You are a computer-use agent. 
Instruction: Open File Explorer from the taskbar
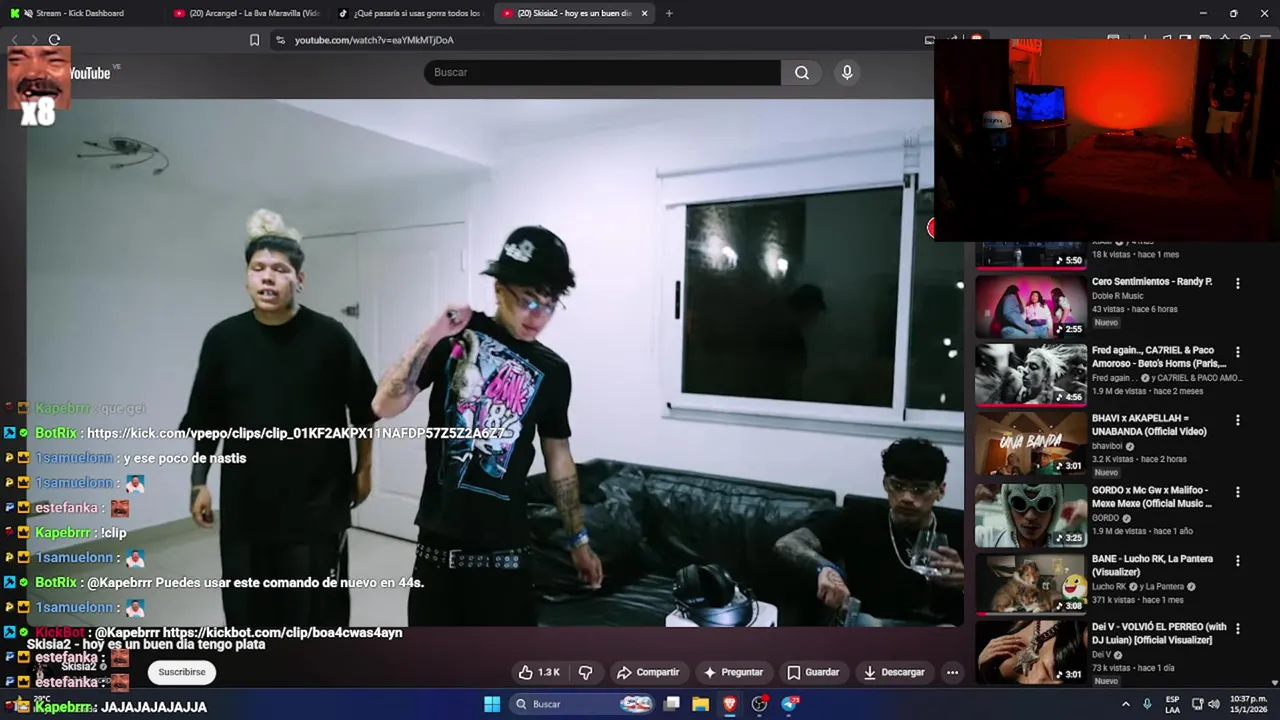(x=701, y=704)
